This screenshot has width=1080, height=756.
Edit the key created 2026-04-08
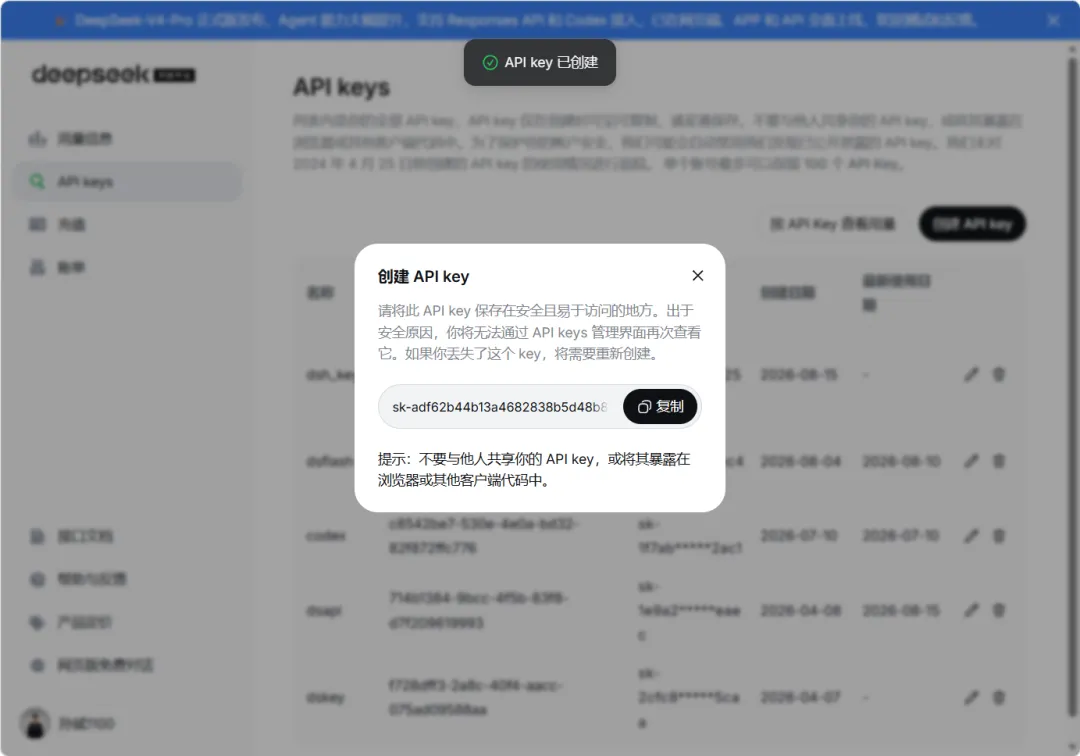coord(971,610)
